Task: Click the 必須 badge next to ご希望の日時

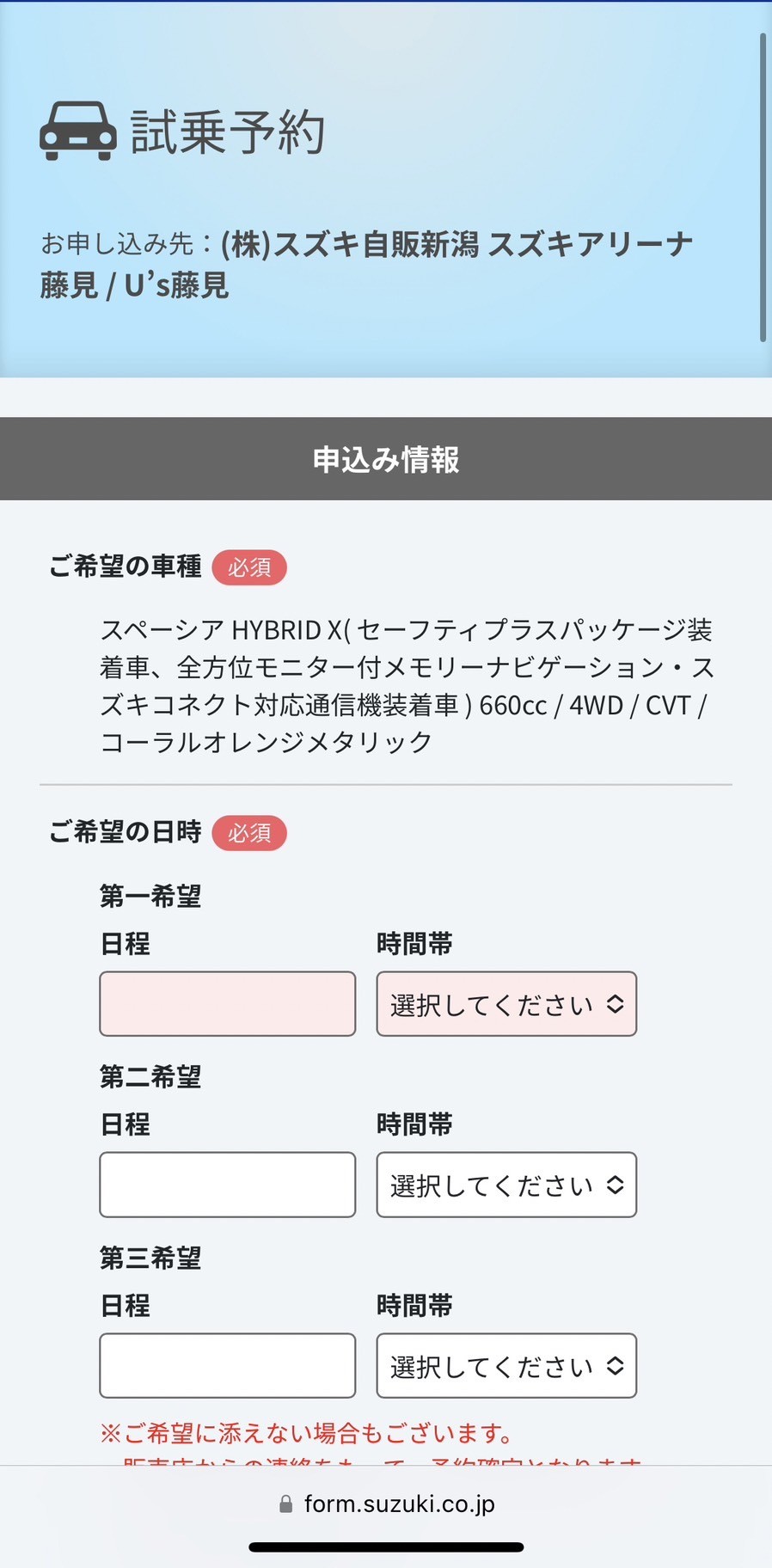Action: tap(249, 833)
